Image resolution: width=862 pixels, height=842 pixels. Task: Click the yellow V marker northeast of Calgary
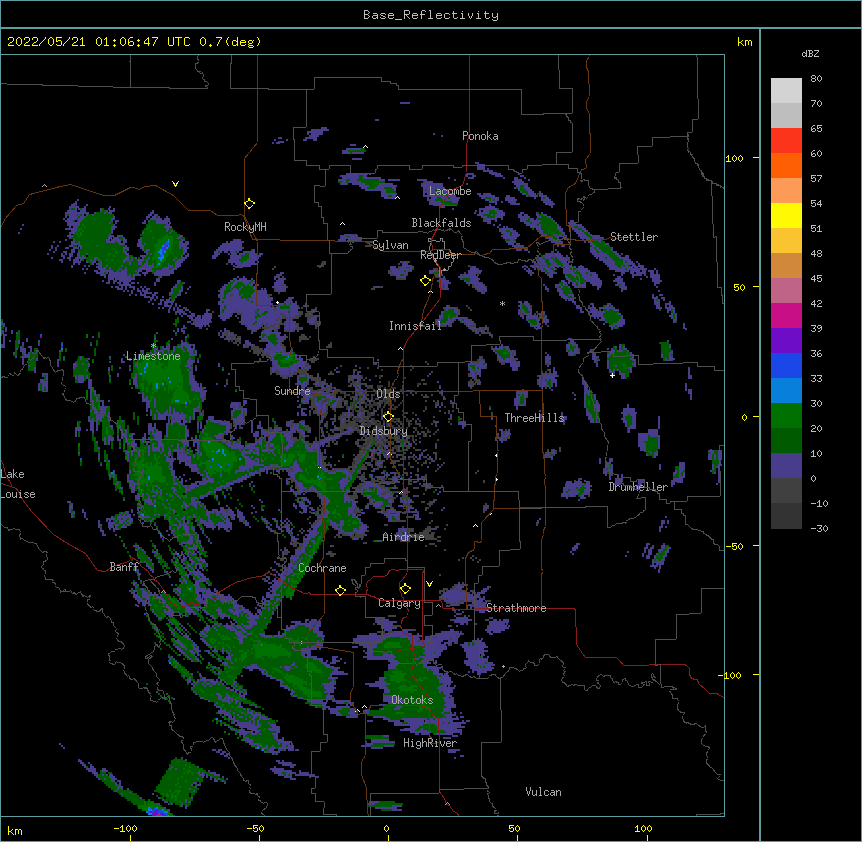click(429, 584)
